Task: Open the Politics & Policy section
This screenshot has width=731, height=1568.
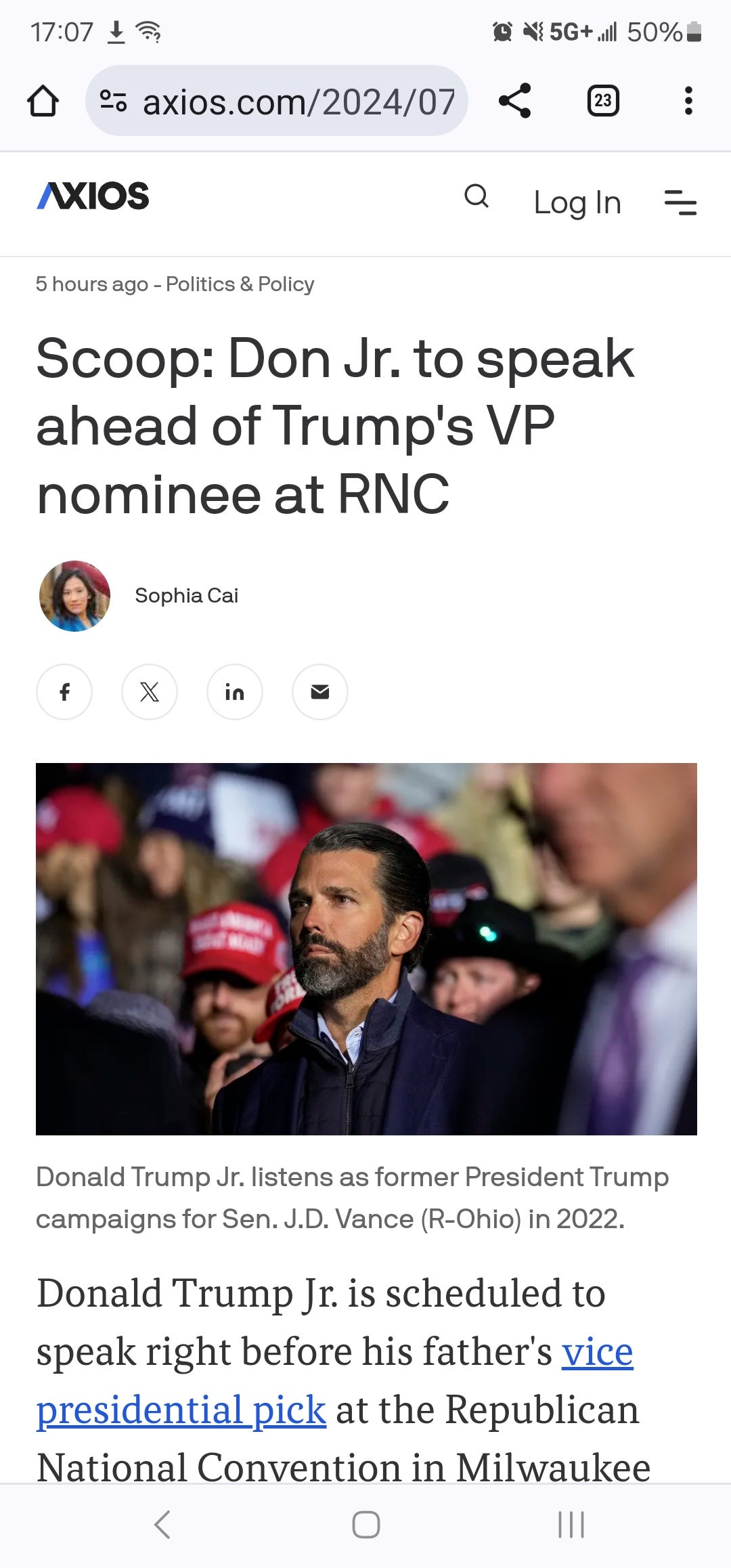Action: 240,284
